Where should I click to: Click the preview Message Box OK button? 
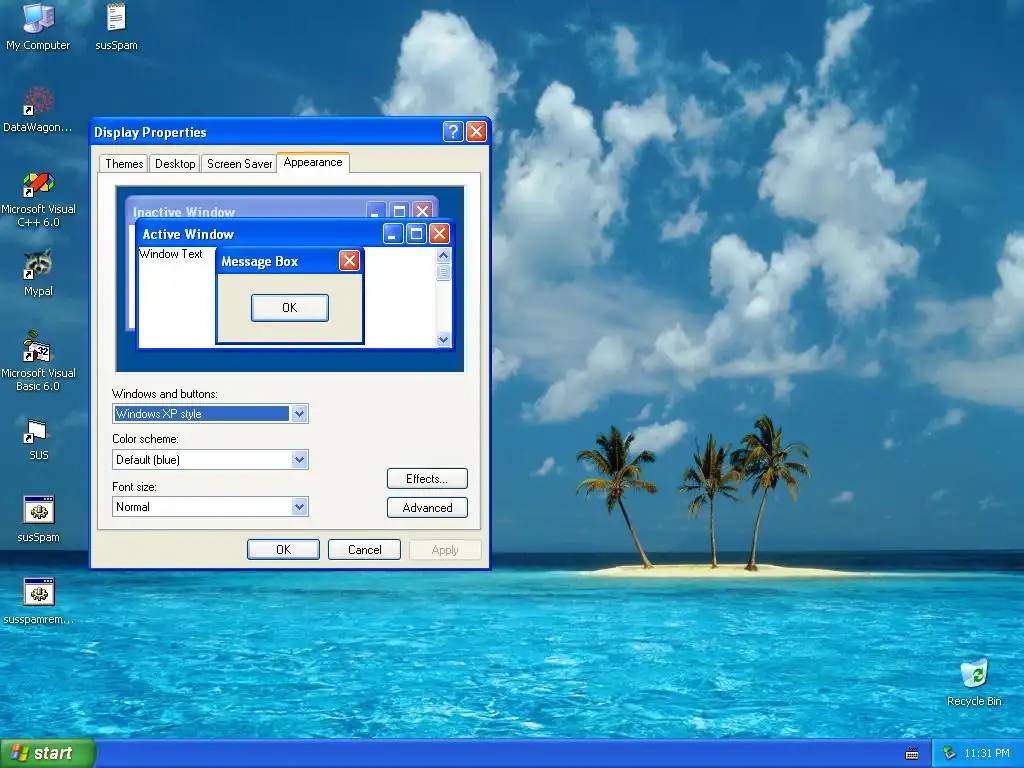tap(290, 308)
